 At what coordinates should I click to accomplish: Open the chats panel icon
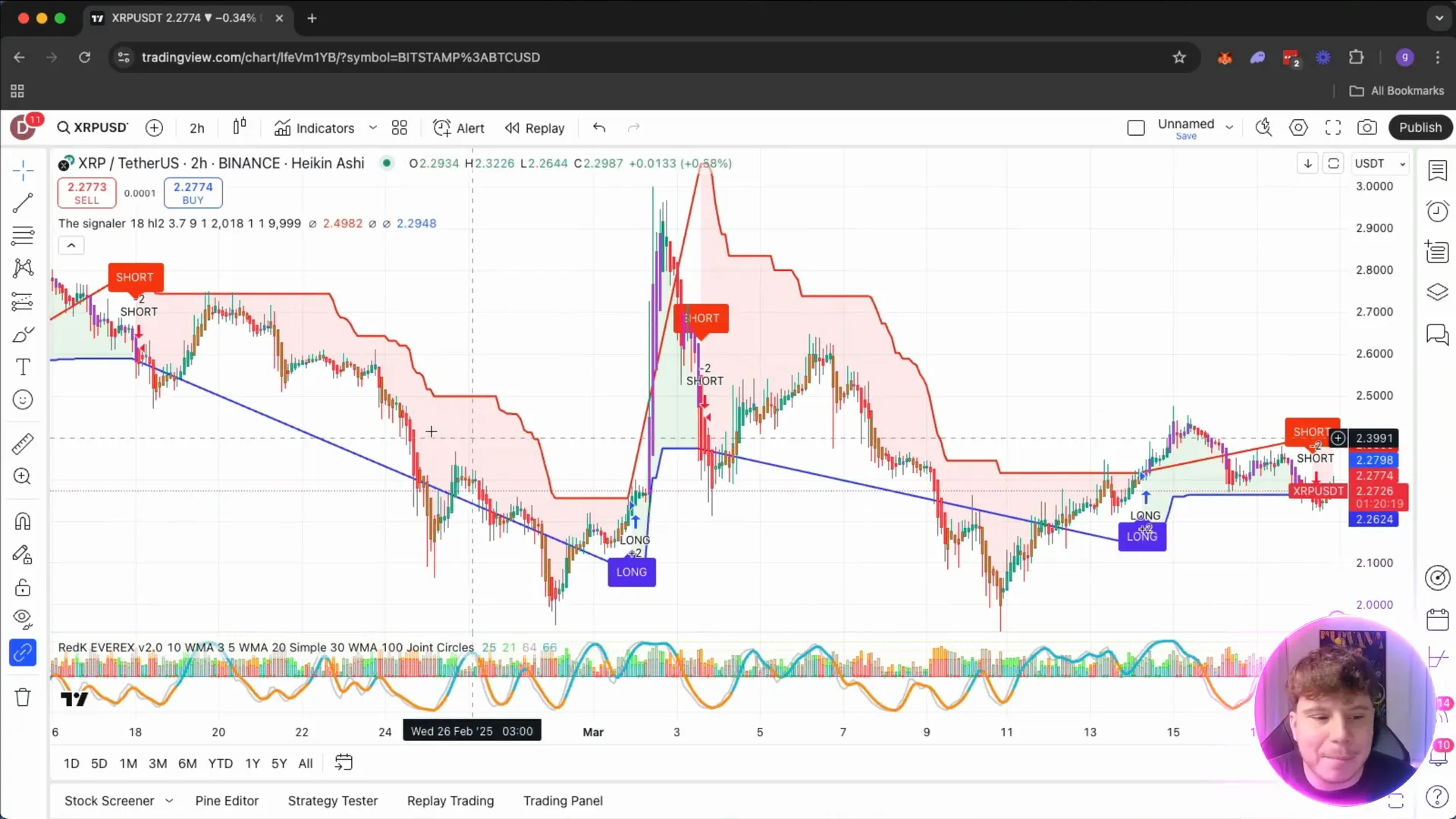pos(1437,334)
